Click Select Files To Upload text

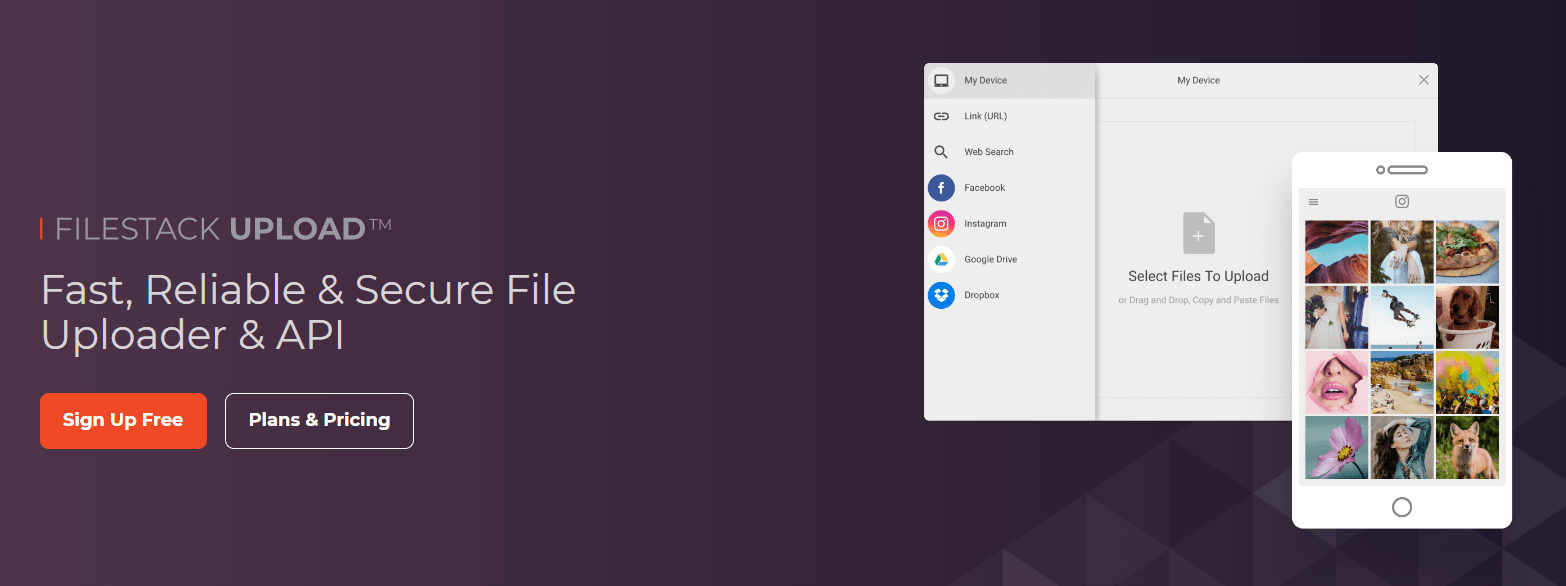pyautogui.click(x=1198, y=276)
